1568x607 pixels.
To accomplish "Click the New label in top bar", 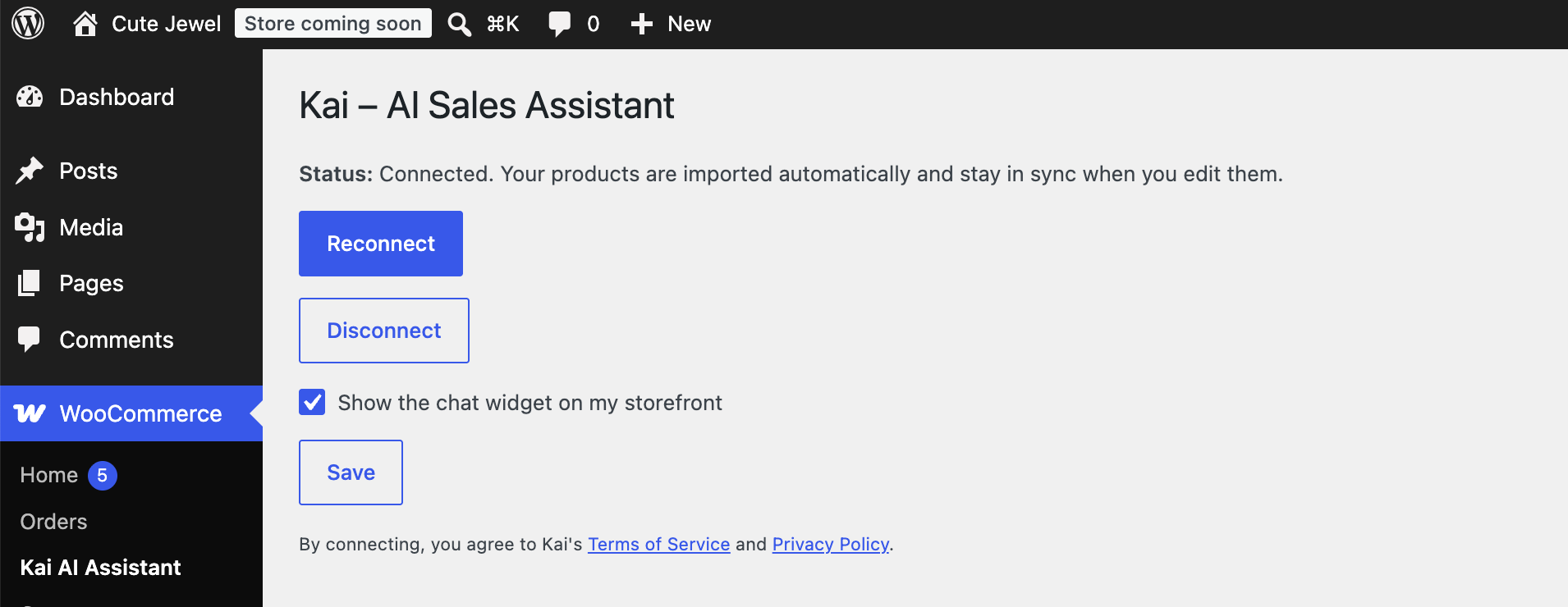I will 690,24.
